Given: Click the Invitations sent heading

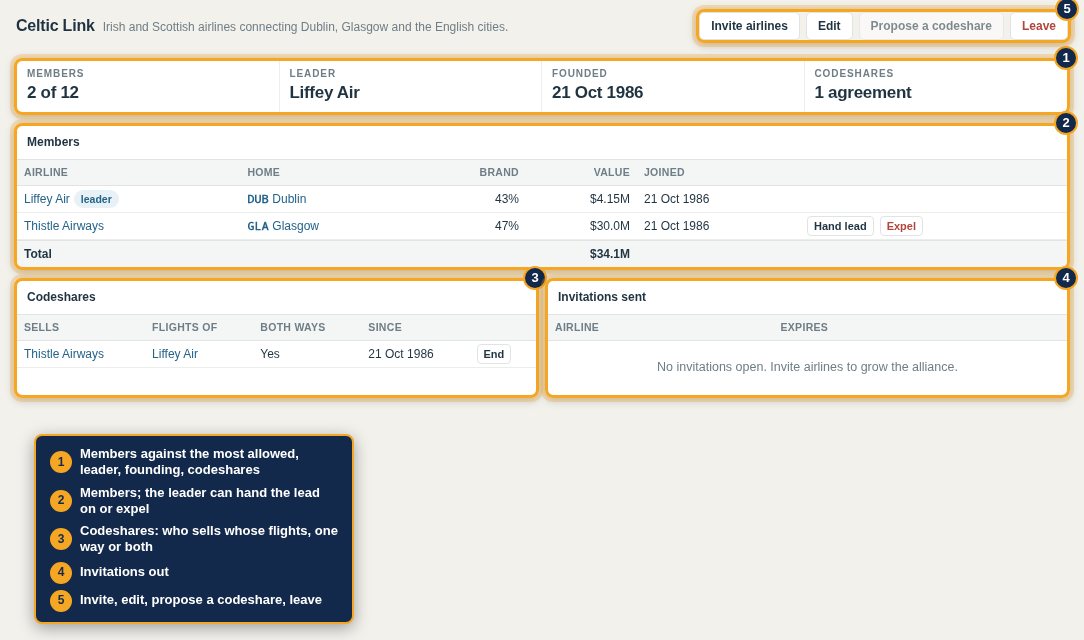Looking at the screenshot, I should click(601, 297).
